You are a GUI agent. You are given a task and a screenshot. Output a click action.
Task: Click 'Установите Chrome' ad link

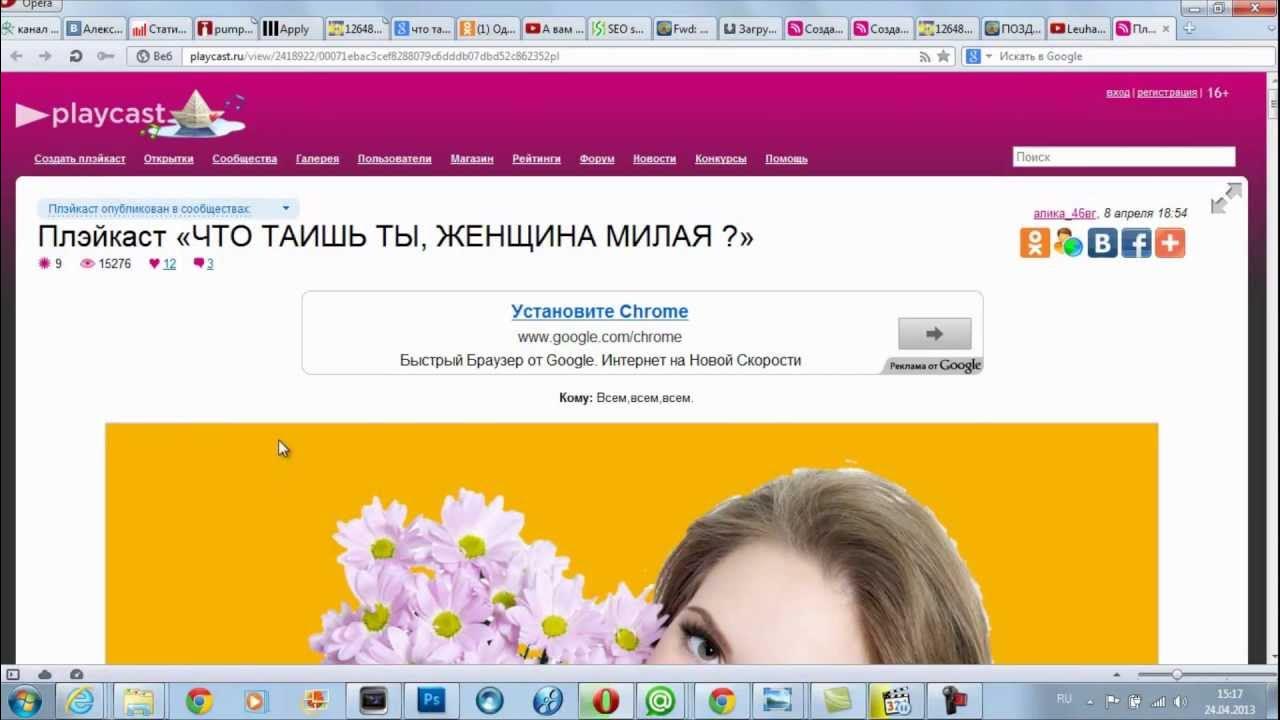point(599,311)
